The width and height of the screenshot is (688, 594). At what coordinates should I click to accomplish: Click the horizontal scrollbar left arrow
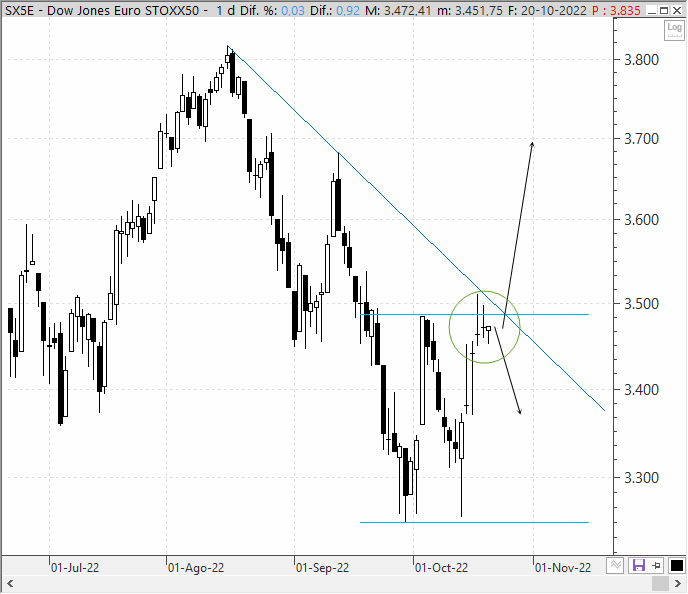pyautogui.click(x=10, y=584)
